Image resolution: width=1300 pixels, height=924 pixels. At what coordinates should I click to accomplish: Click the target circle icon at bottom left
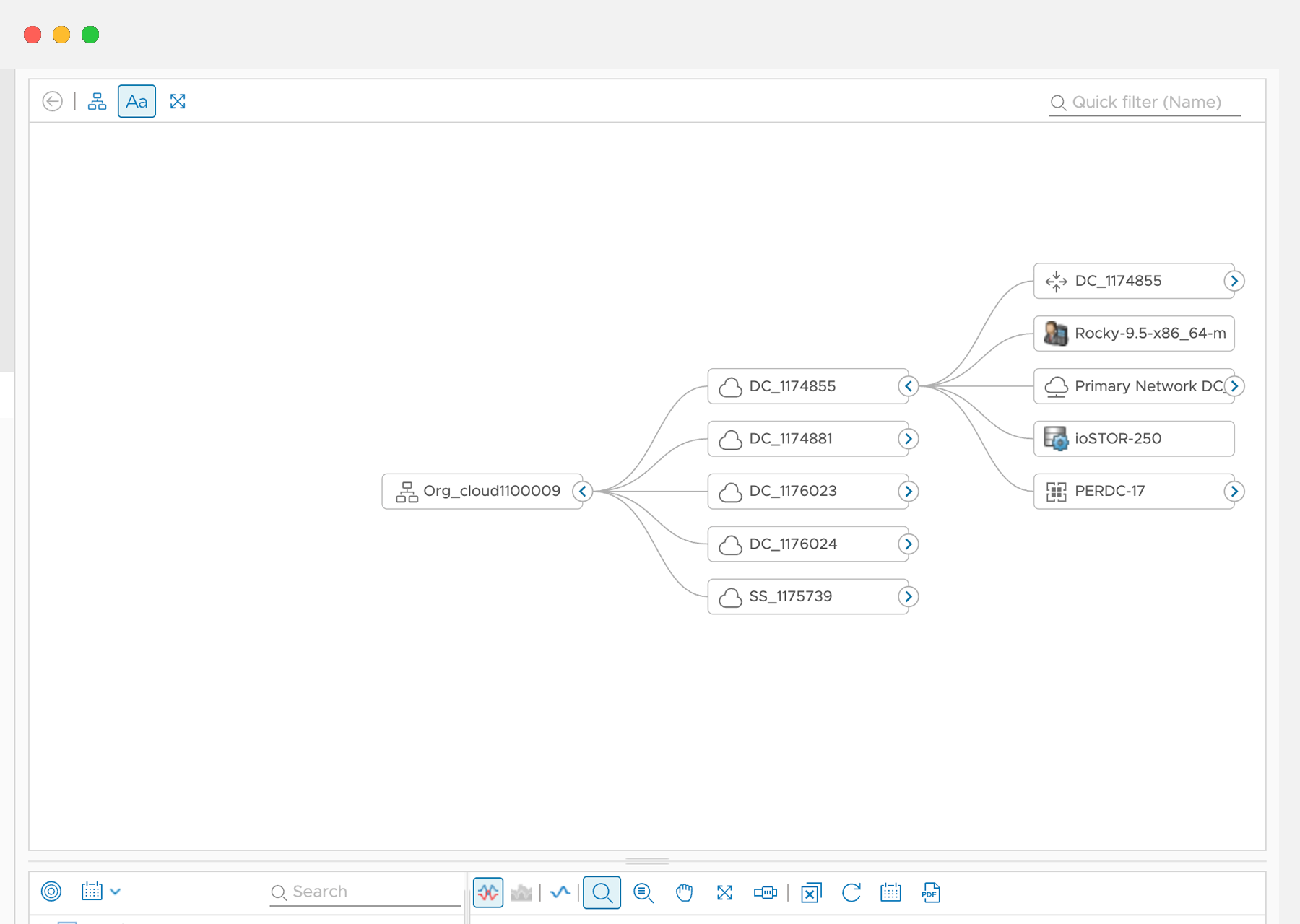[x=51, y=892]
